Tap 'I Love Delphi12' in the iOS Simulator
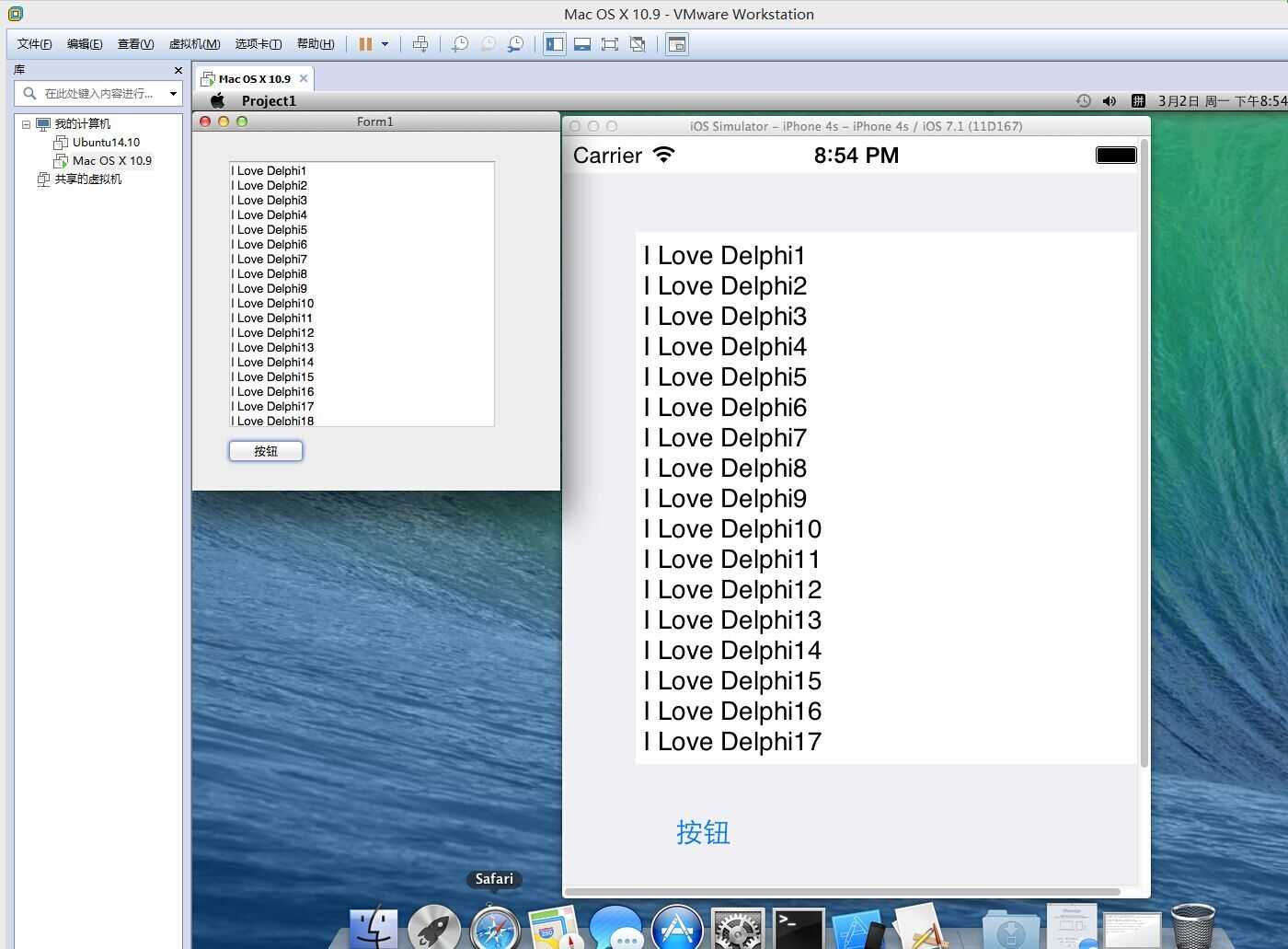This screenshot has height=949, width=1288. (x=732, y=590)
